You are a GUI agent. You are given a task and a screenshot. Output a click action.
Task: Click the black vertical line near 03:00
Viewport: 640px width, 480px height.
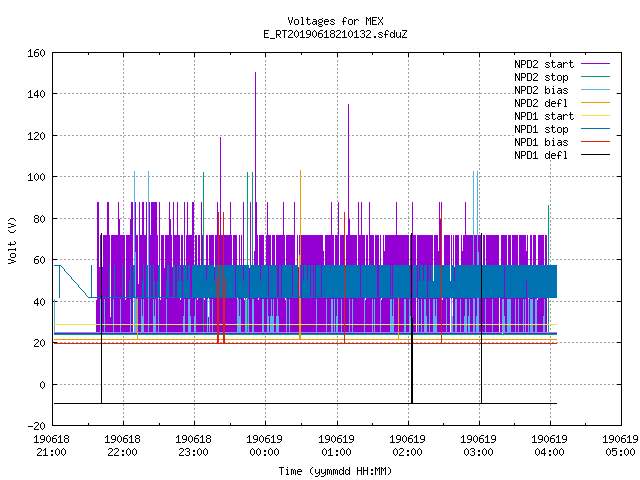(x=482, y=318)
